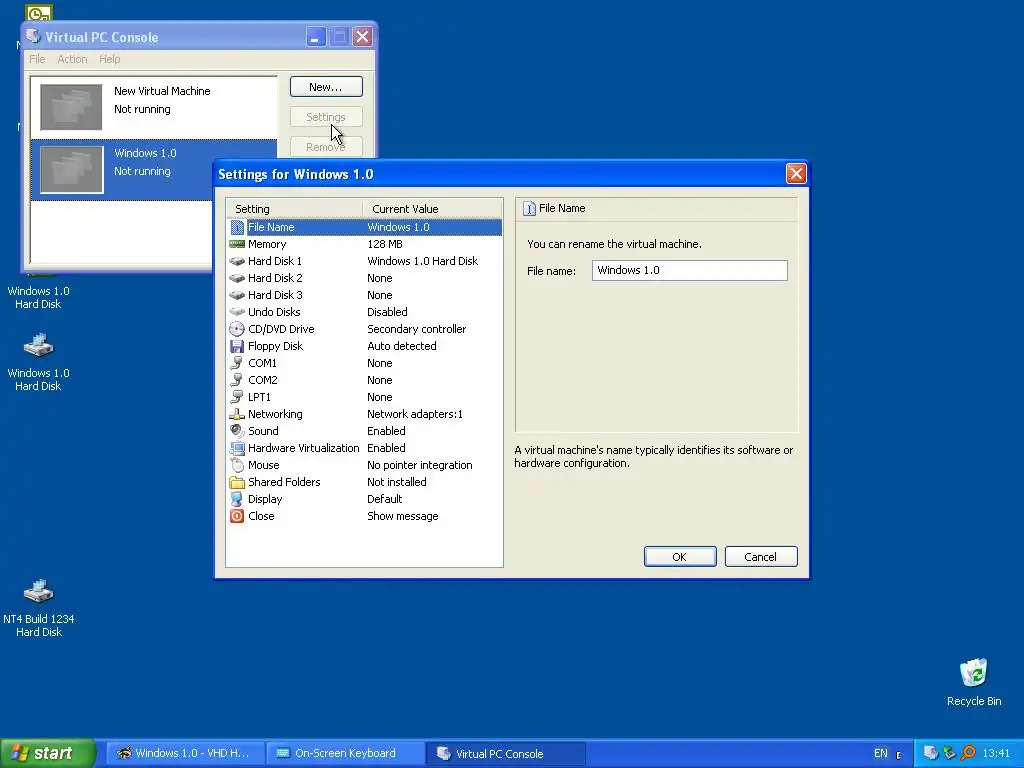
Task: Click the Default value for Display
Action: (385, 499)
